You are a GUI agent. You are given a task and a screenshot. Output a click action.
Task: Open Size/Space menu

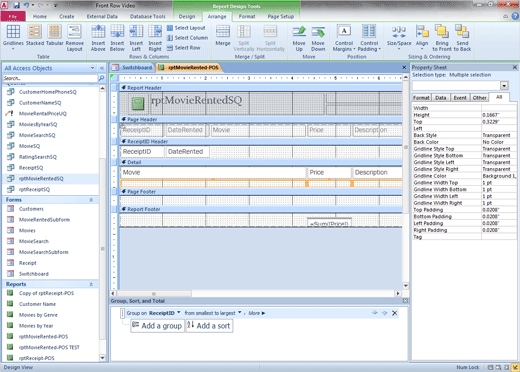(x=399, y=38)
